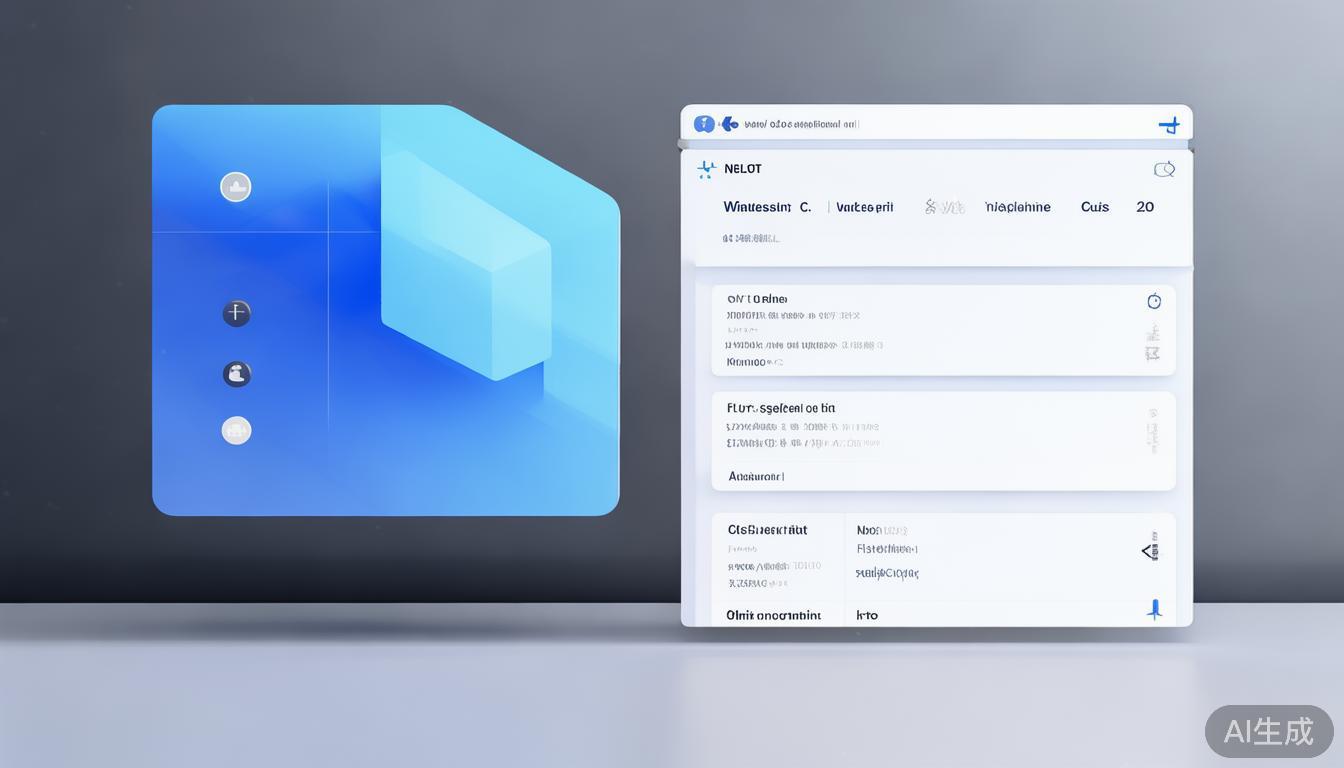Viewport: 1344px width, 768px height.
Task: Click the chat bubble icon in header
Action: (x=1164, y=170)
